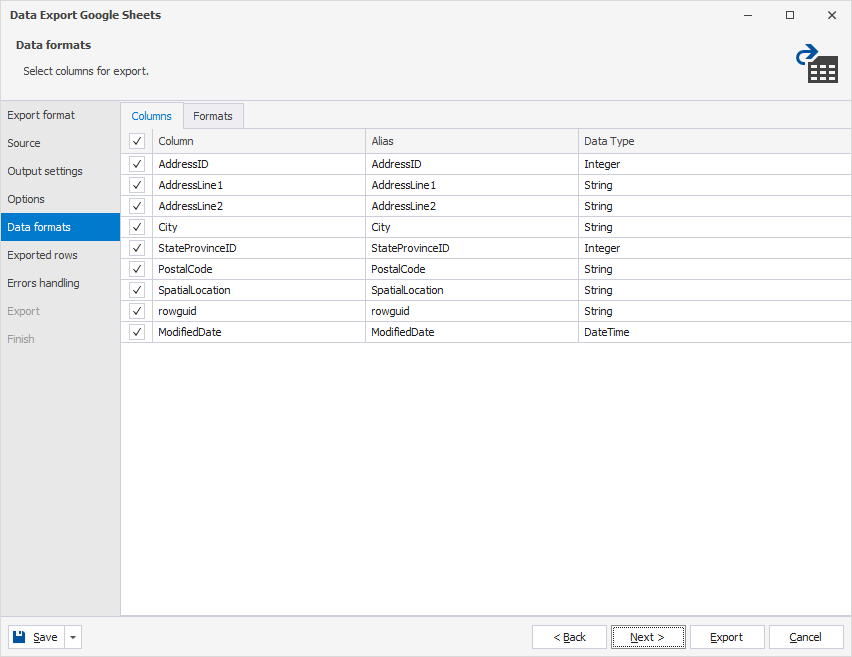Click the Data Type column header
The image size is (852, 657).
coord(715,141)
